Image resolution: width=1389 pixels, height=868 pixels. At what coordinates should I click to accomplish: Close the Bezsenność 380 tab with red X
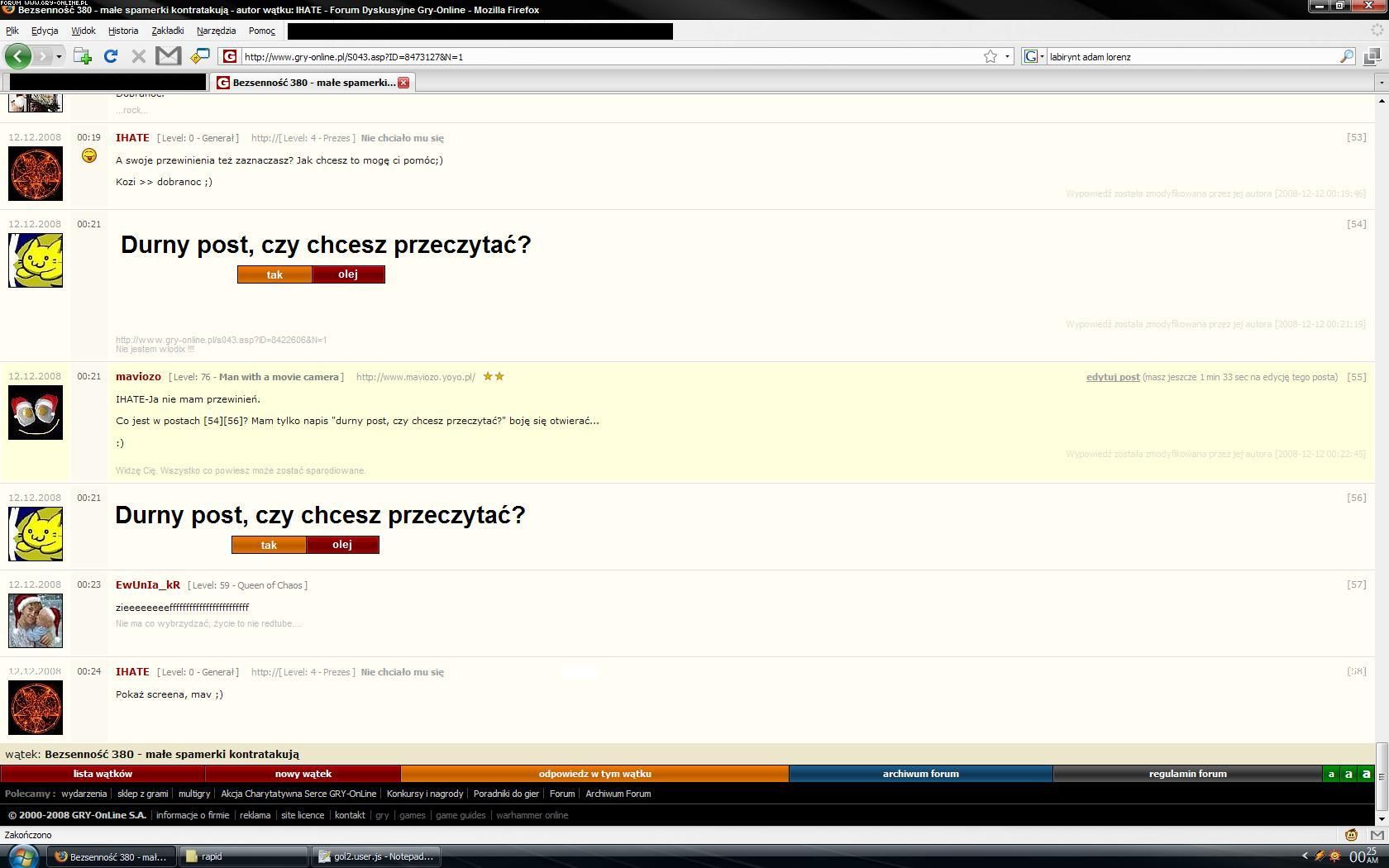(x=403, y=83)
